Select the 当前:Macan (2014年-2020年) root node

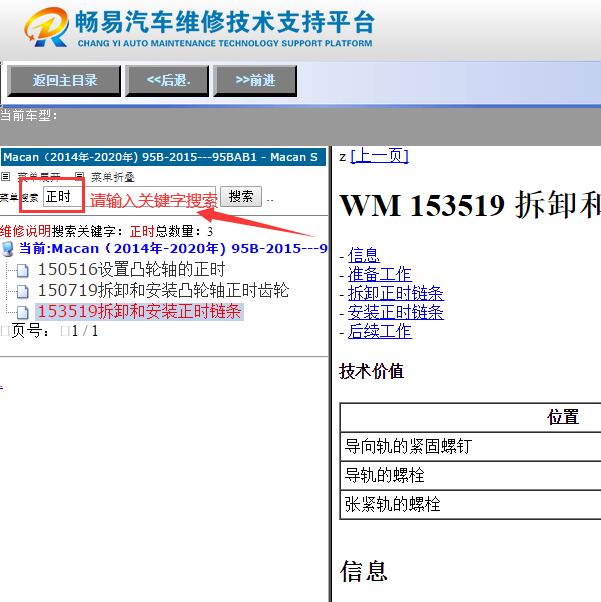tap(173, 248)
